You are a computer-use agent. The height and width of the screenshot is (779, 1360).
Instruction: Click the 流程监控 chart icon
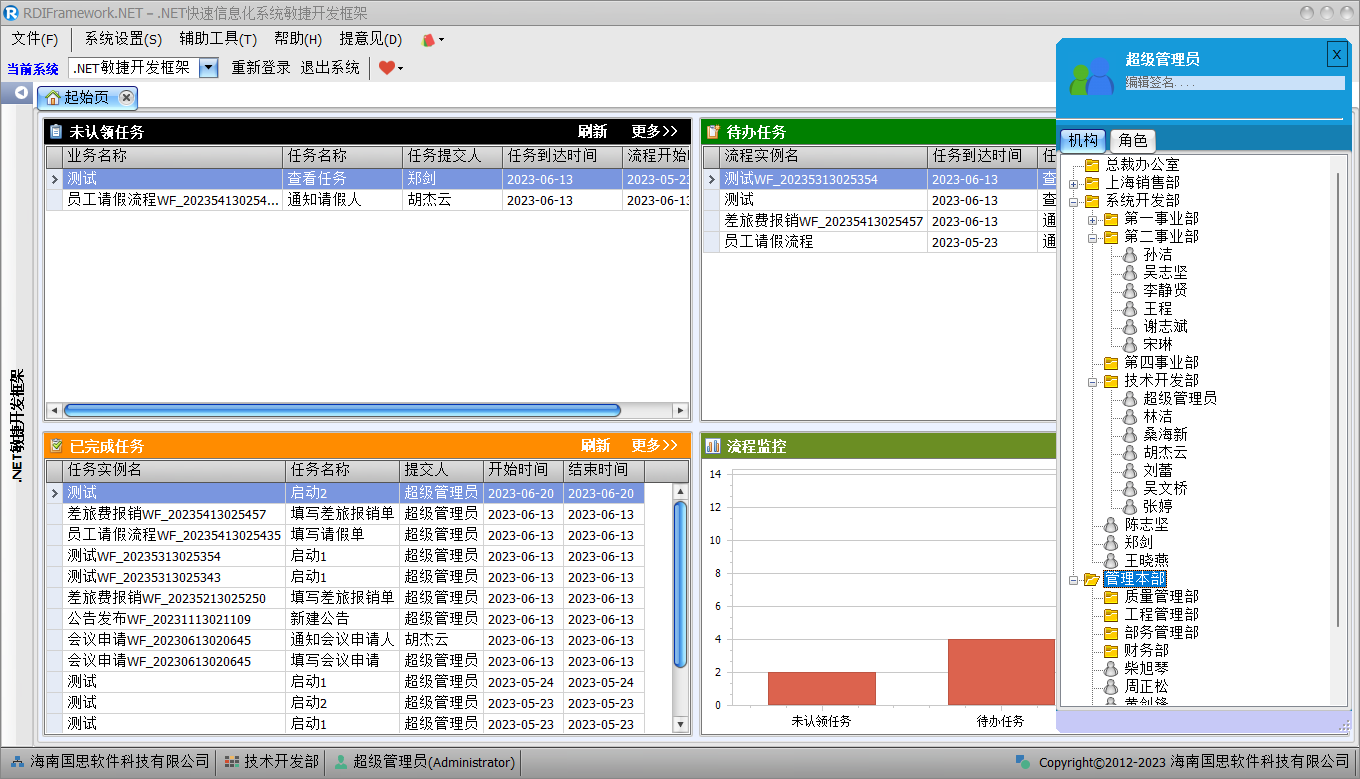pyautogui.click(x=713, y=446)
